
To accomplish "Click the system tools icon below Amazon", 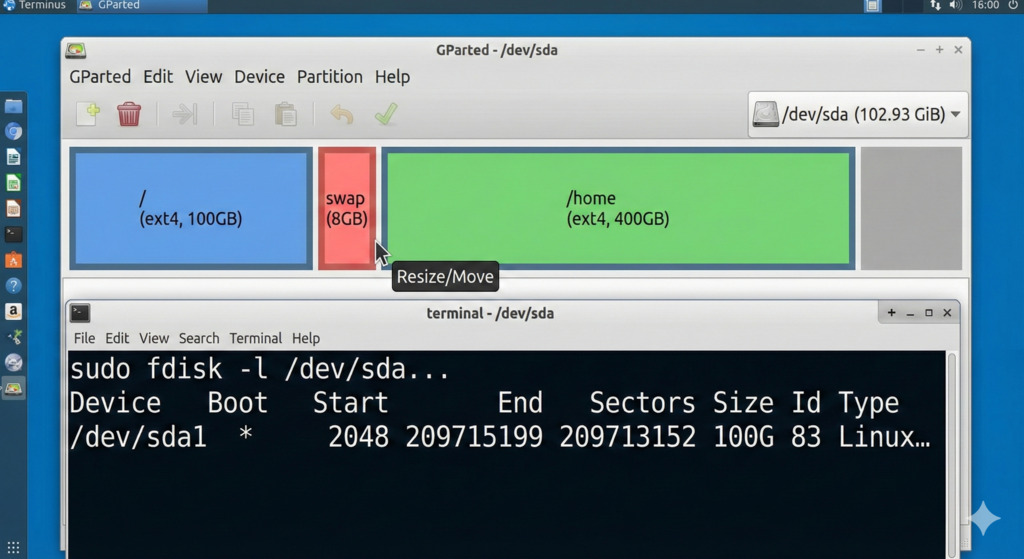I will coord(13,337).
